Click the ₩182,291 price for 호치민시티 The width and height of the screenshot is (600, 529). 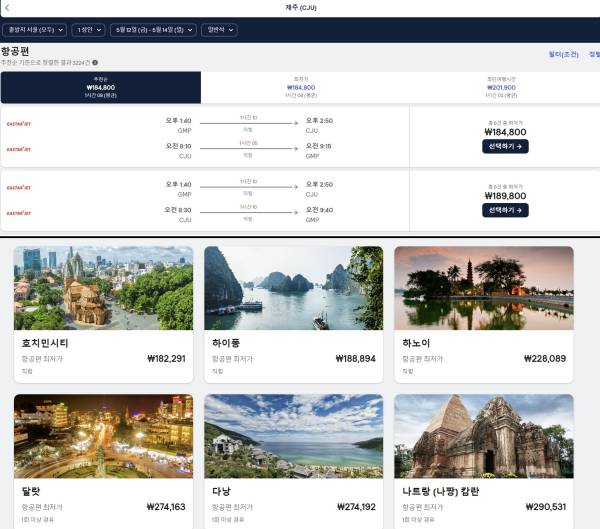tap(166, 359)
